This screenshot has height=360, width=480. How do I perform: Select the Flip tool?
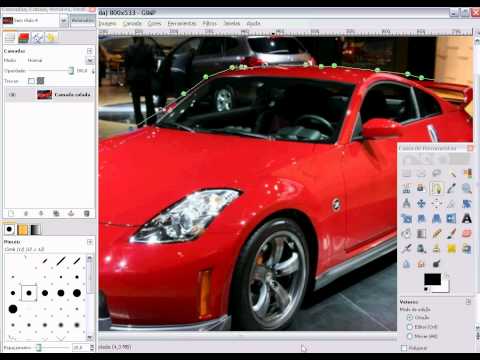(451, 219)
